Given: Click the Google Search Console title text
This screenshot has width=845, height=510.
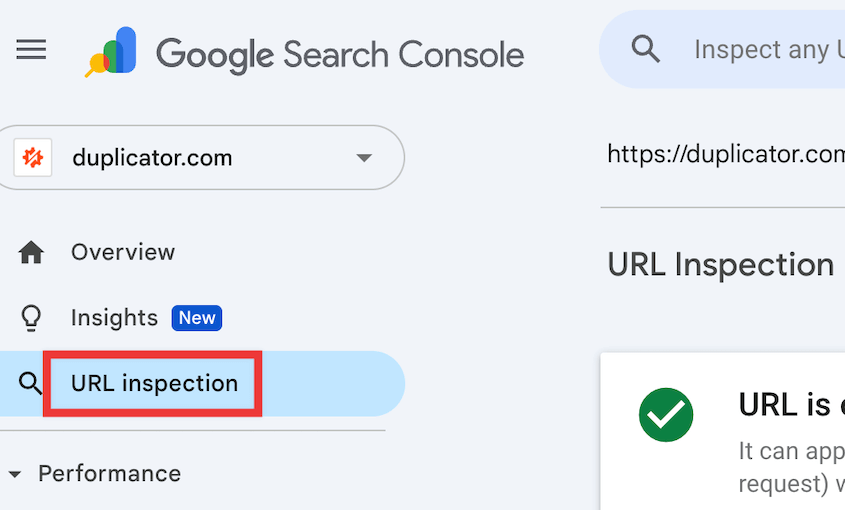Looking at the screenshot, I should [340, 53].
